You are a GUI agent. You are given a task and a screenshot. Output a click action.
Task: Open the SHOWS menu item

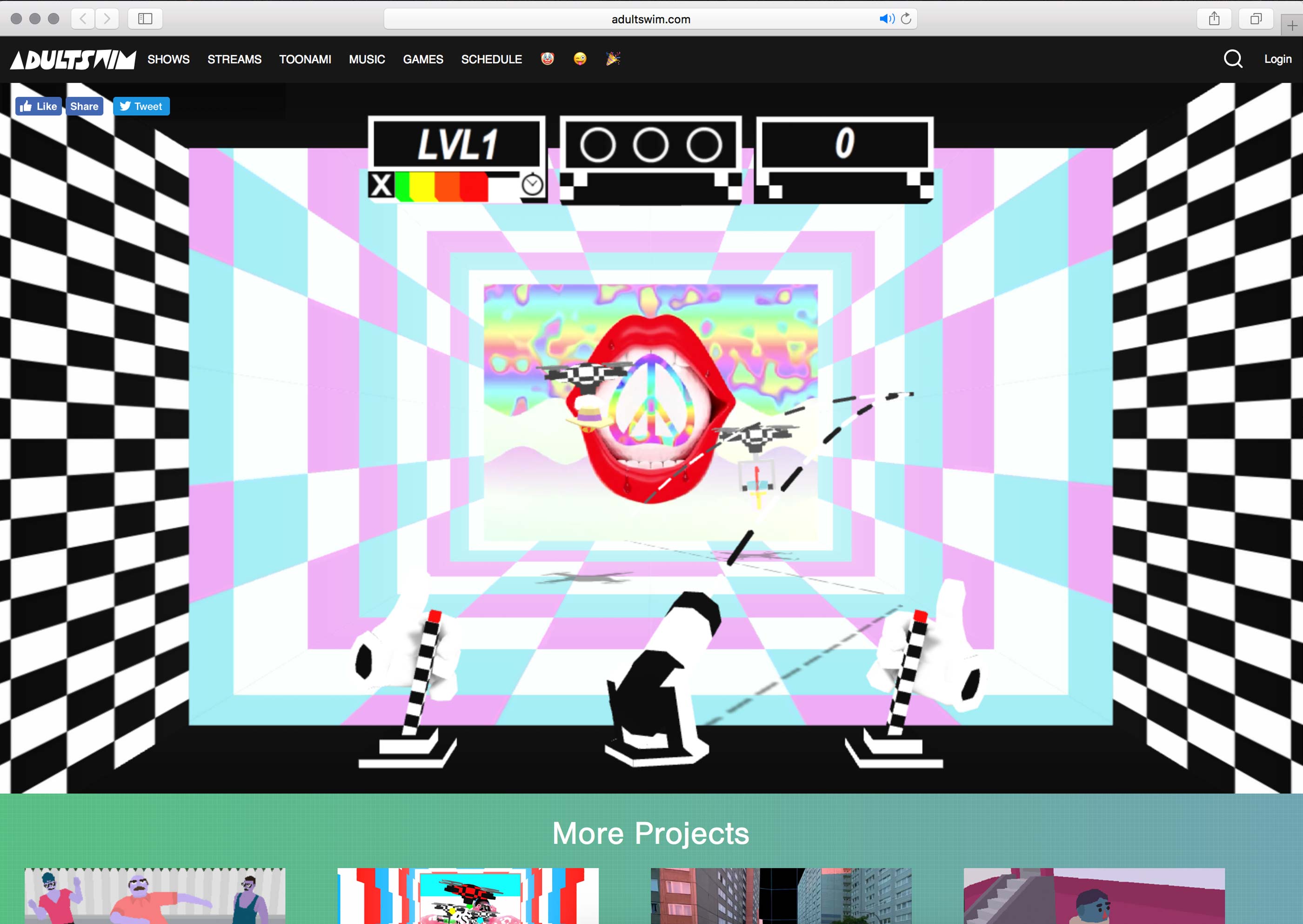click(168, 59)
